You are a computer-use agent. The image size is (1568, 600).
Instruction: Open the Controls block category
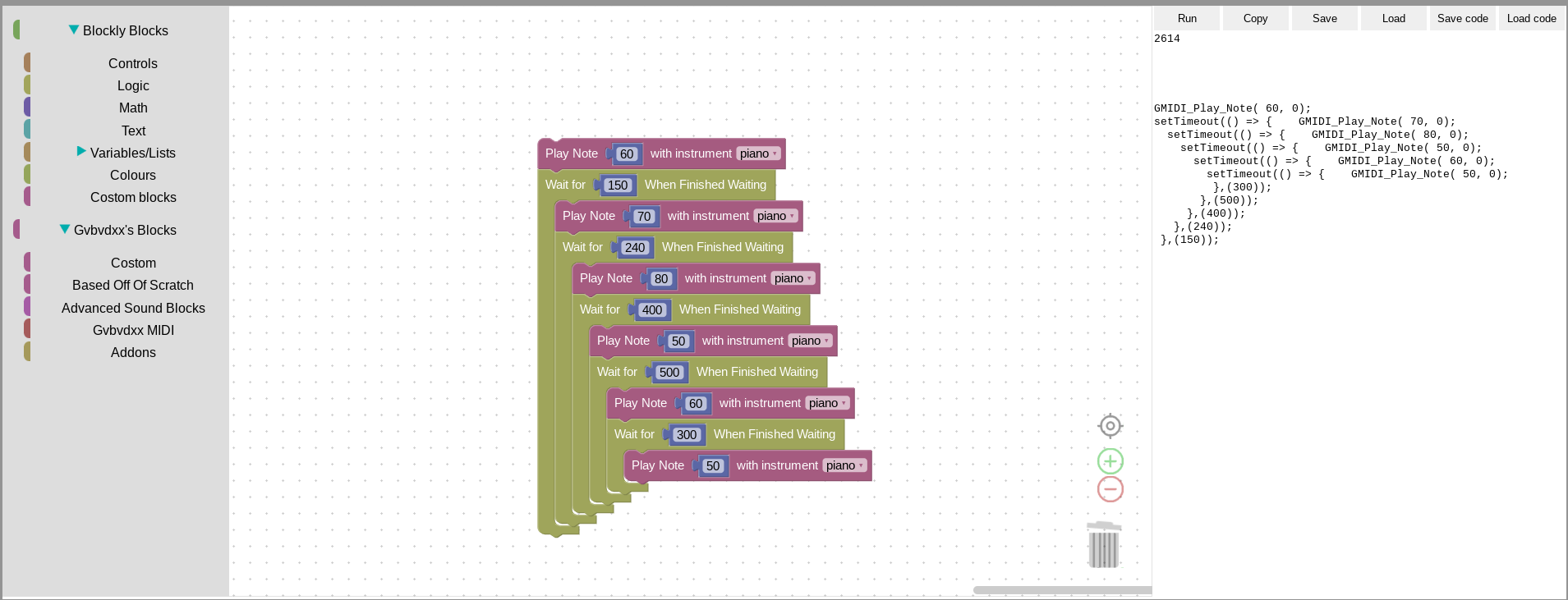[x=132, y=63]
